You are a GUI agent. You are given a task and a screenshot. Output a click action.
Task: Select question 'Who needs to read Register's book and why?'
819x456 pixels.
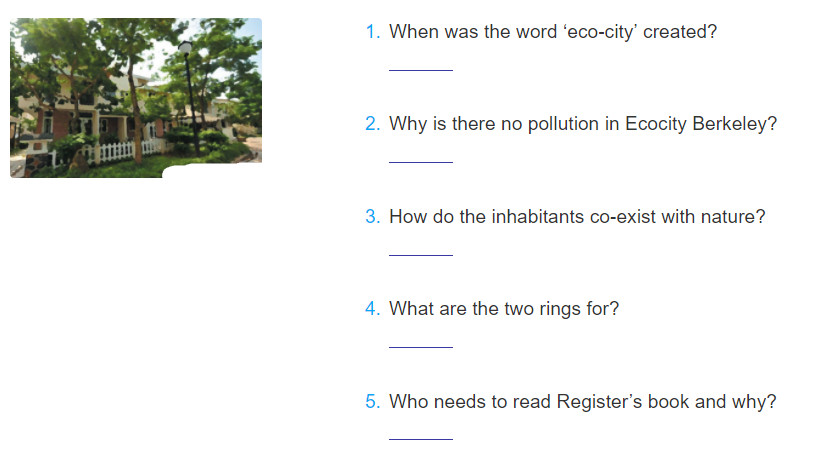coord(583,402)
